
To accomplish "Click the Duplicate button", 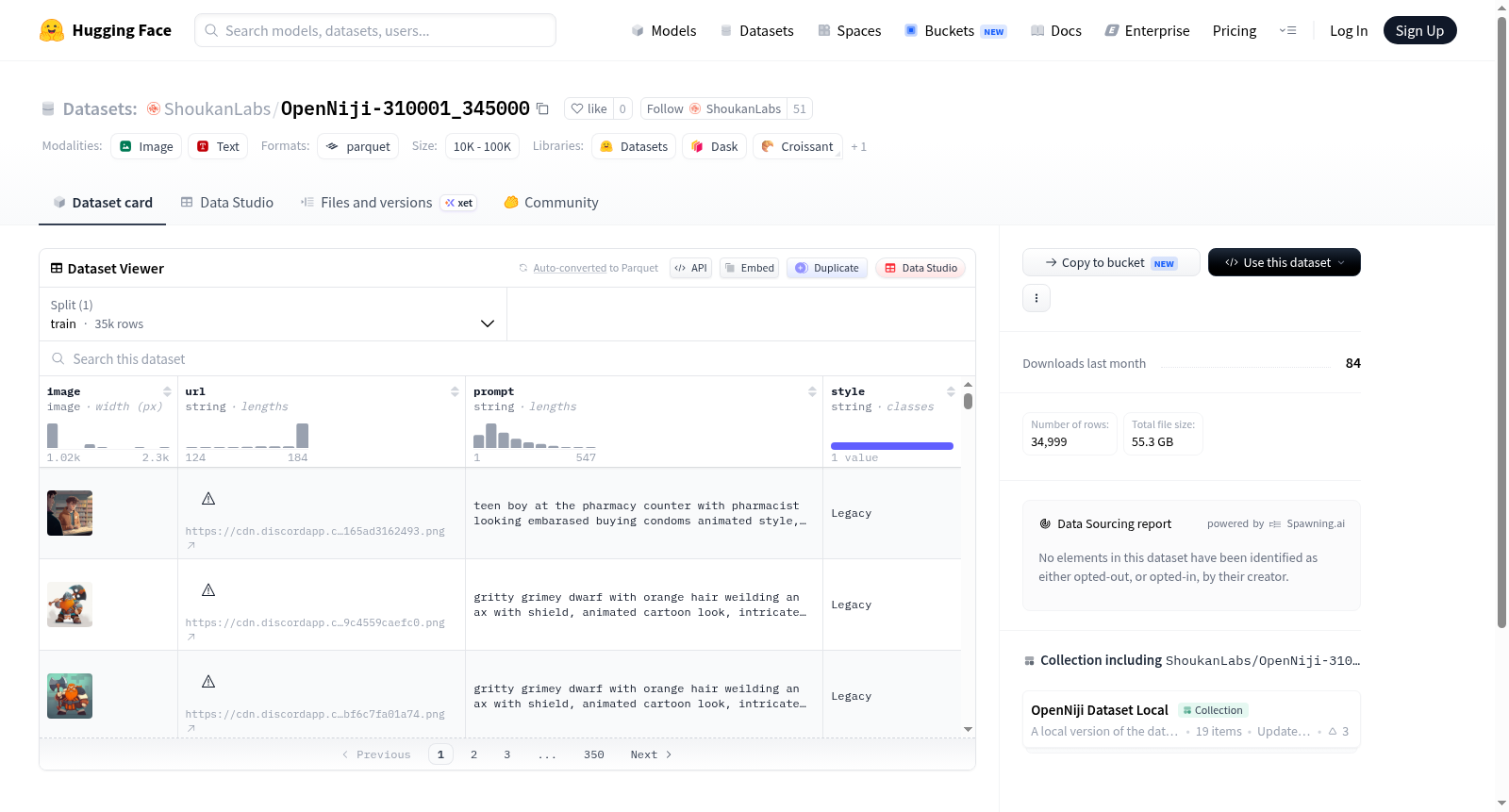I will click(x=826, y=268).
